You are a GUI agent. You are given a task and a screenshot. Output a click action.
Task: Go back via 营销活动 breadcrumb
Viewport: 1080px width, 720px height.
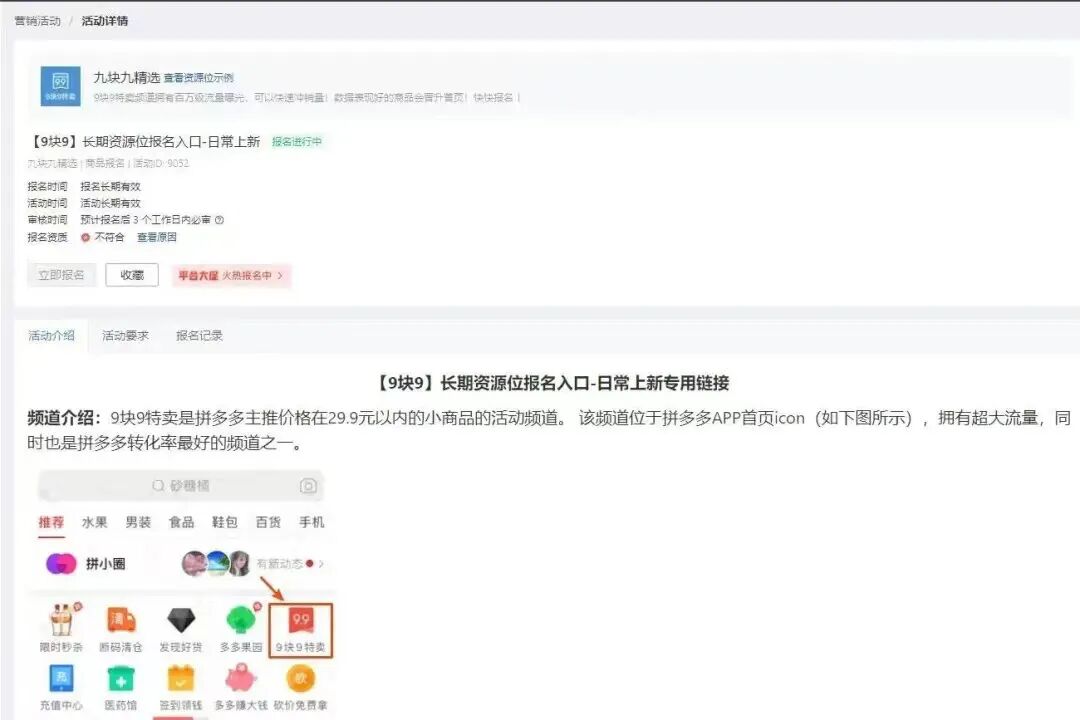(x=37, y=19)
